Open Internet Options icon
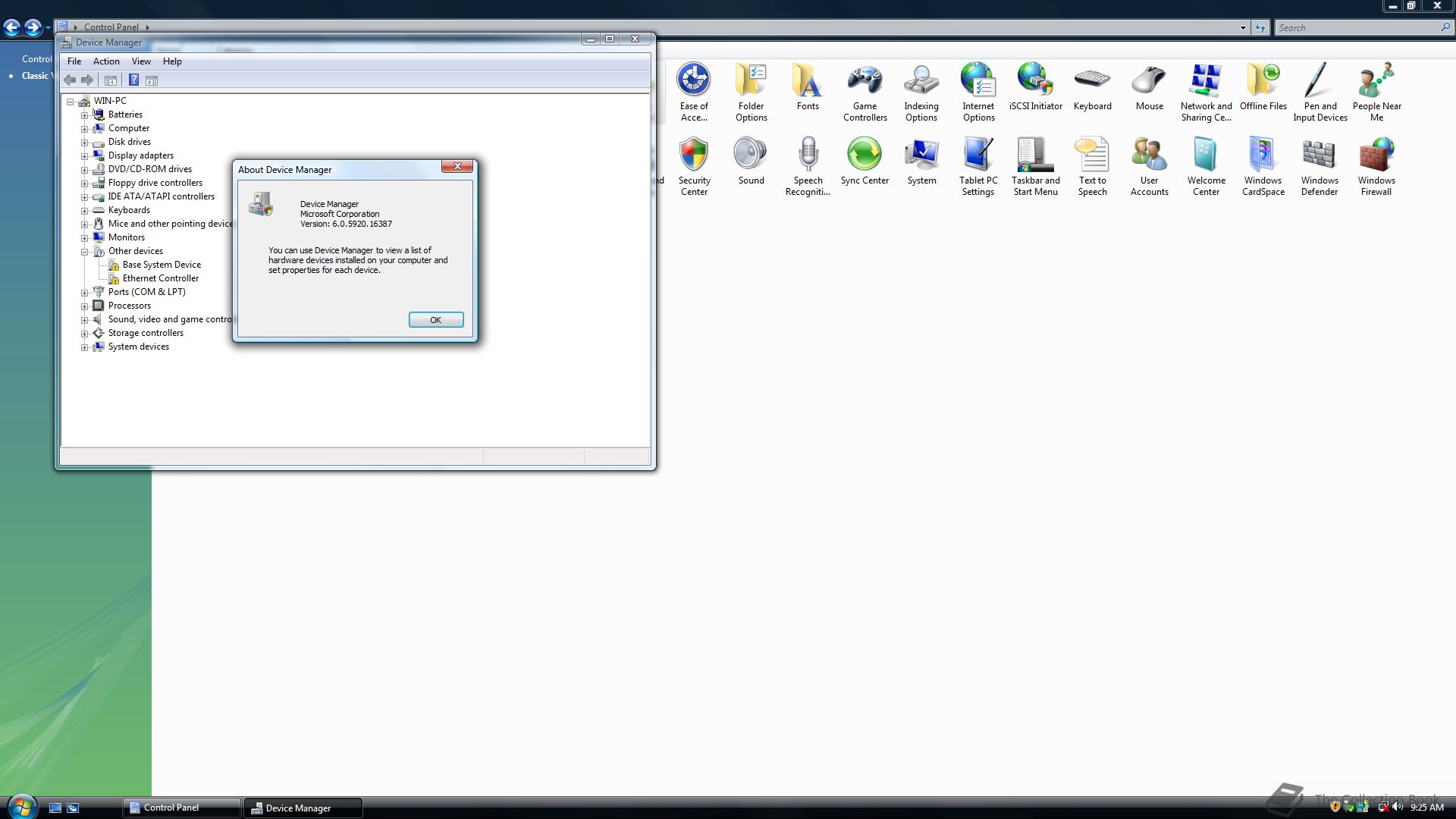This screenshot has height=819, width=1456. (978, 92)
